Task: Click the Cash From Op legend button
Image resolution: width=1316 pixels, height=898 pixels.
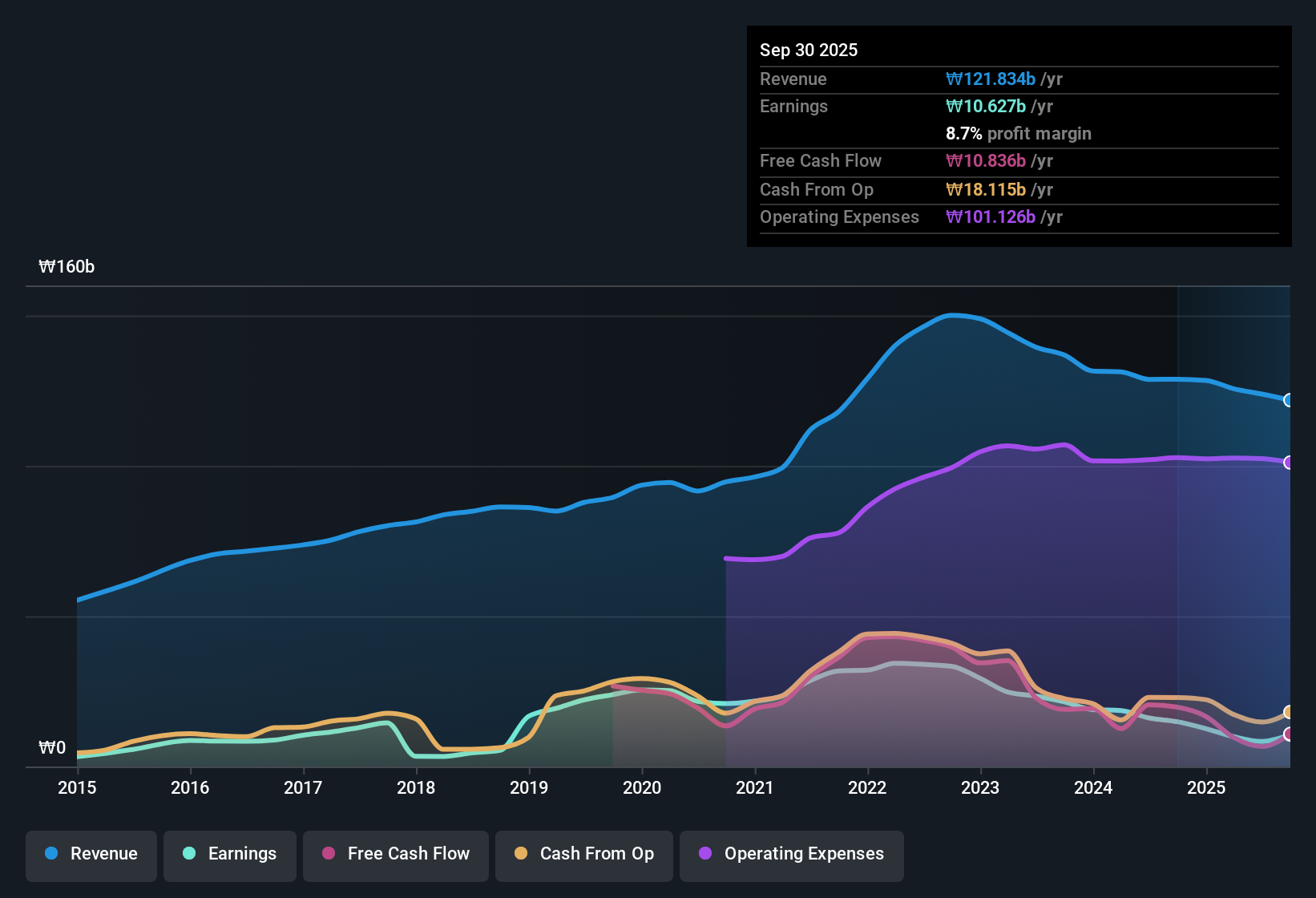Action: pos(583,854)
